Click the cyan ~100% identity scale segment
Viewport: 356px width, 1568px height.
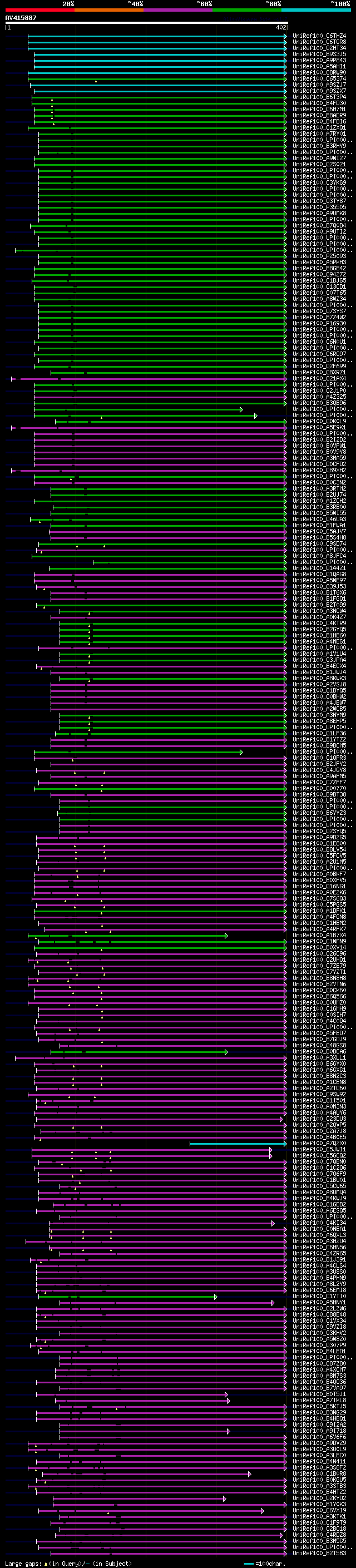click(x=317, y=10)
